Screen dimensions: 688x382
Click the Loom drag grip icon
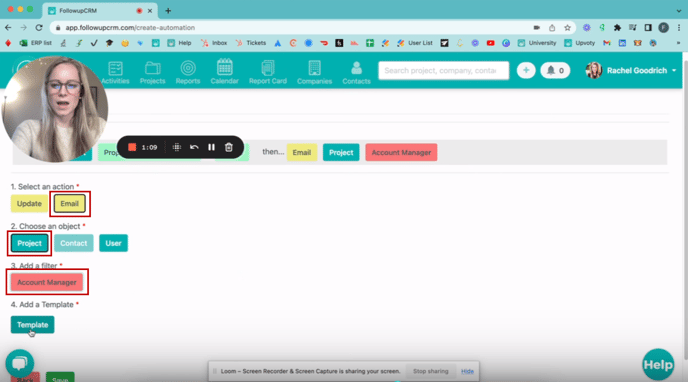coord(177,147)
